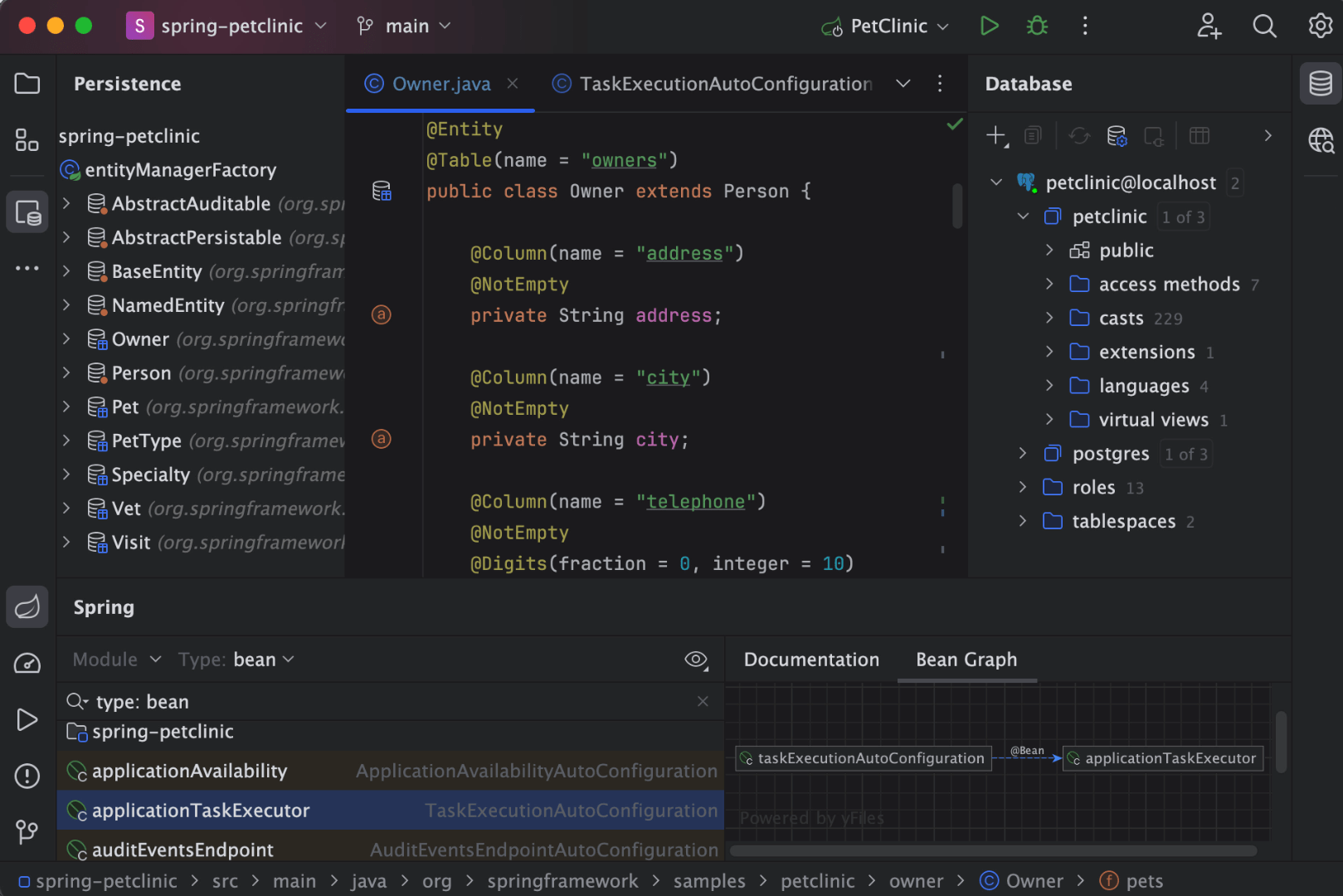Click the Debug bug icon in toolbar

pyautogui.click(x=1036, y=26)
